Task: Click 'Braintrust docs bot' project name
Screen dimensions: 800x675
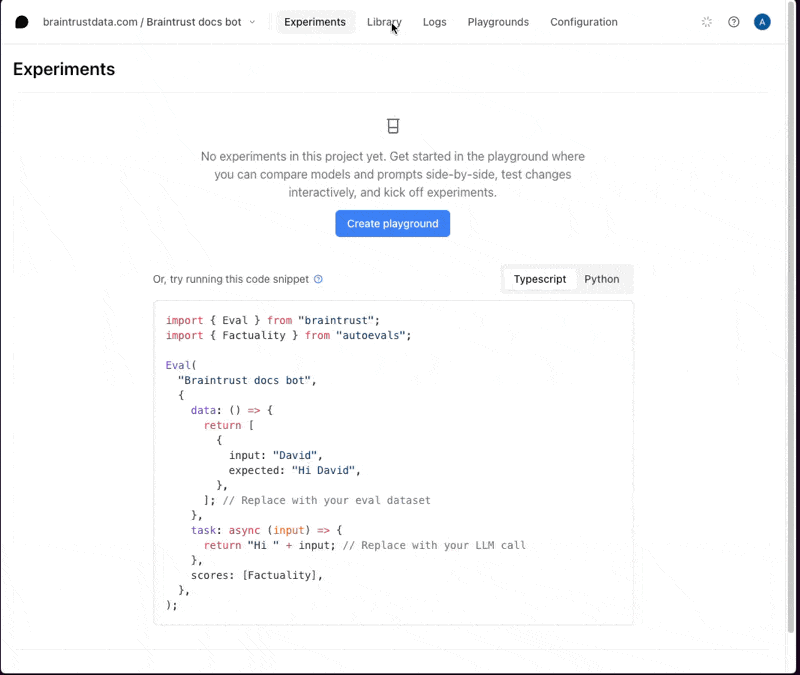Action: pyautogui.click(x=194, y=22)
